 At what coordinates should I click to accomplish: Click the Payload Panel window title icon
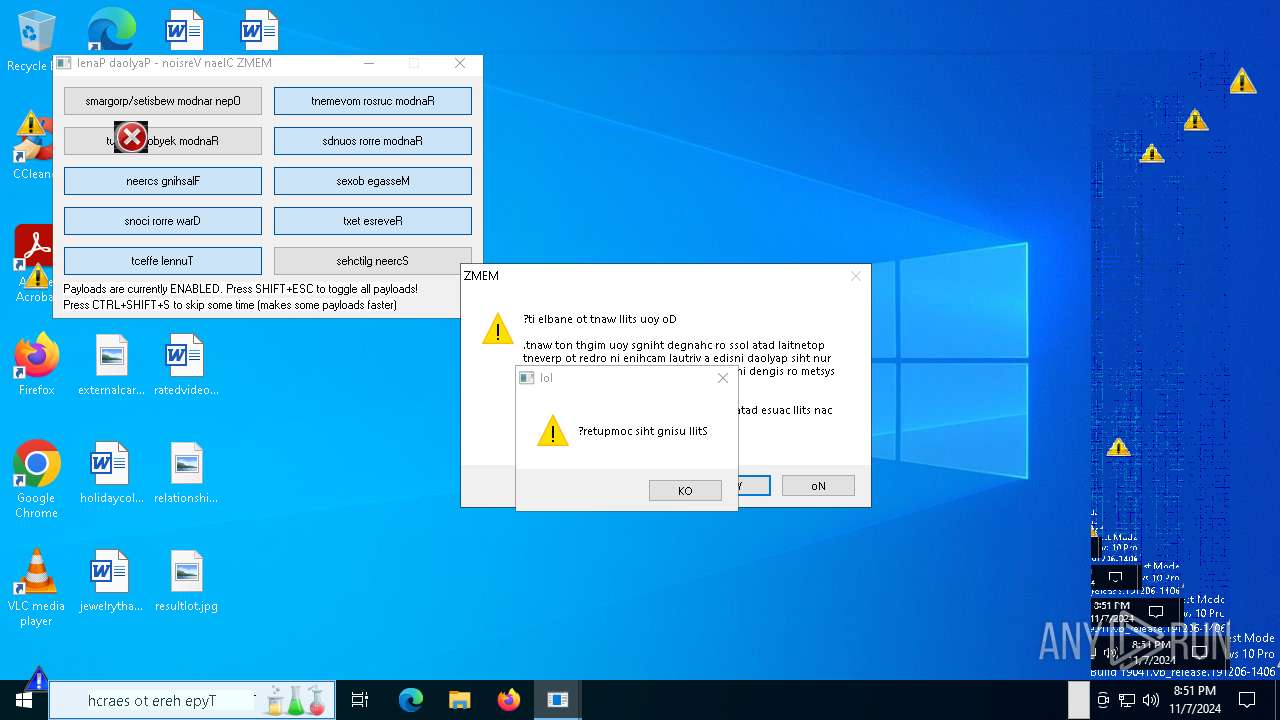(64, 63)
